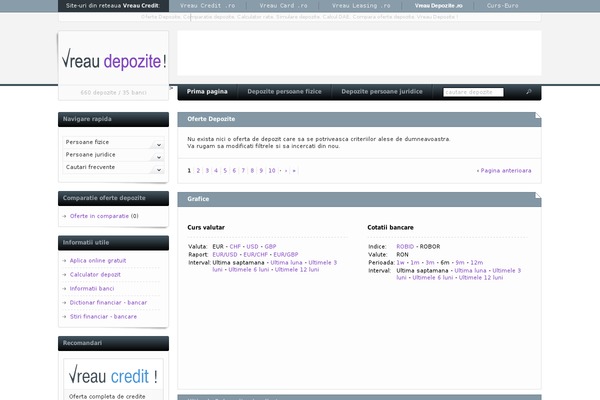The height and width of the screenshot is (400, 600).
Task: Open Depozite persoane fizice tab
Action: tap(284, 91)
